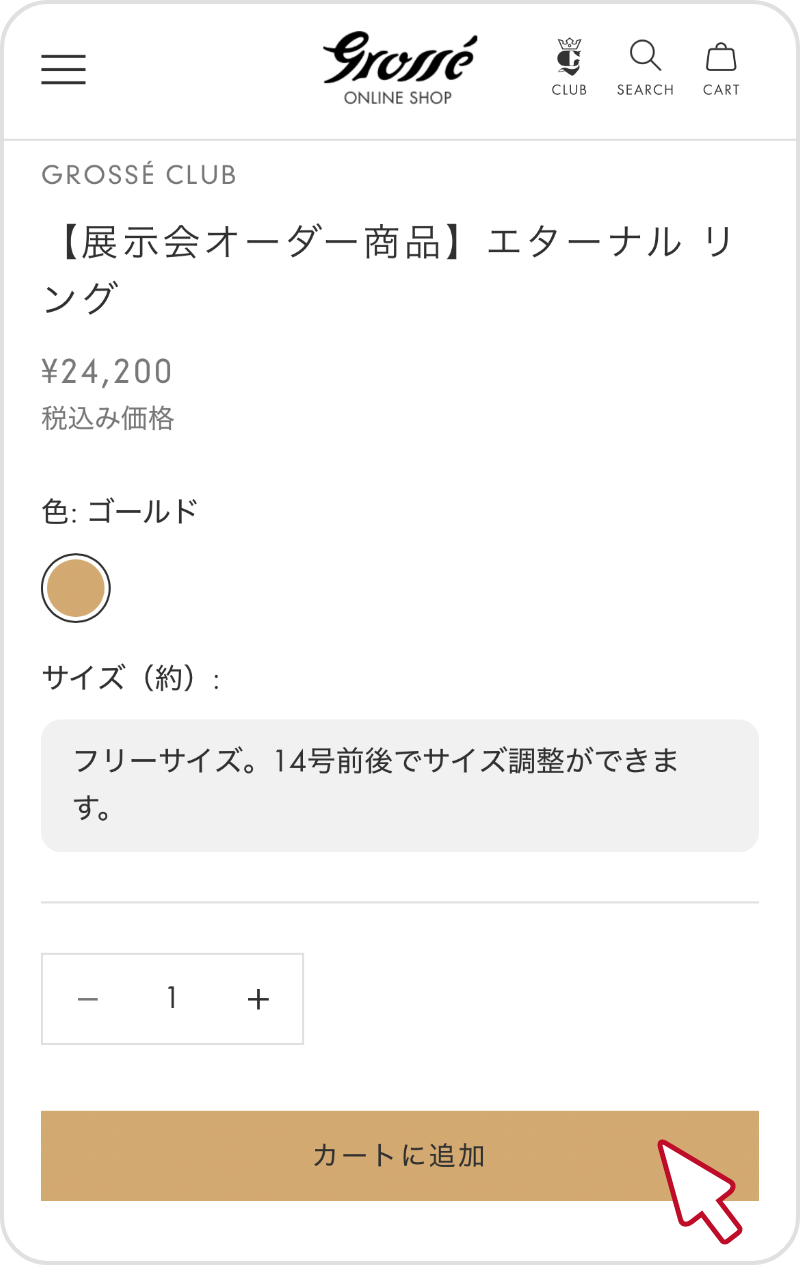The image size is (800, 1265).
Task: Open the hamburger navigation menu
Action: click(63, 69)
